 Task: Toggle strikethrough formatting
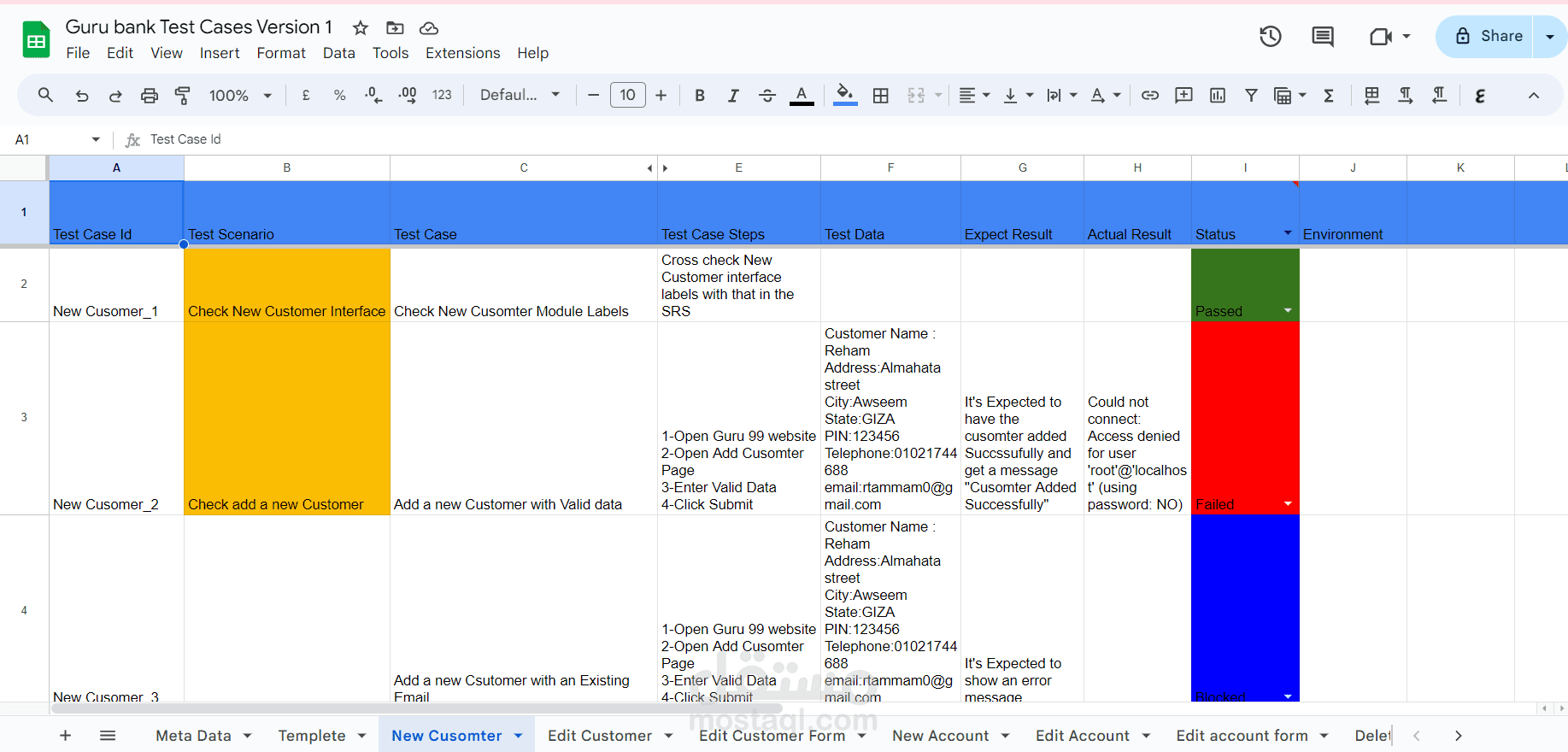[767, 95]
